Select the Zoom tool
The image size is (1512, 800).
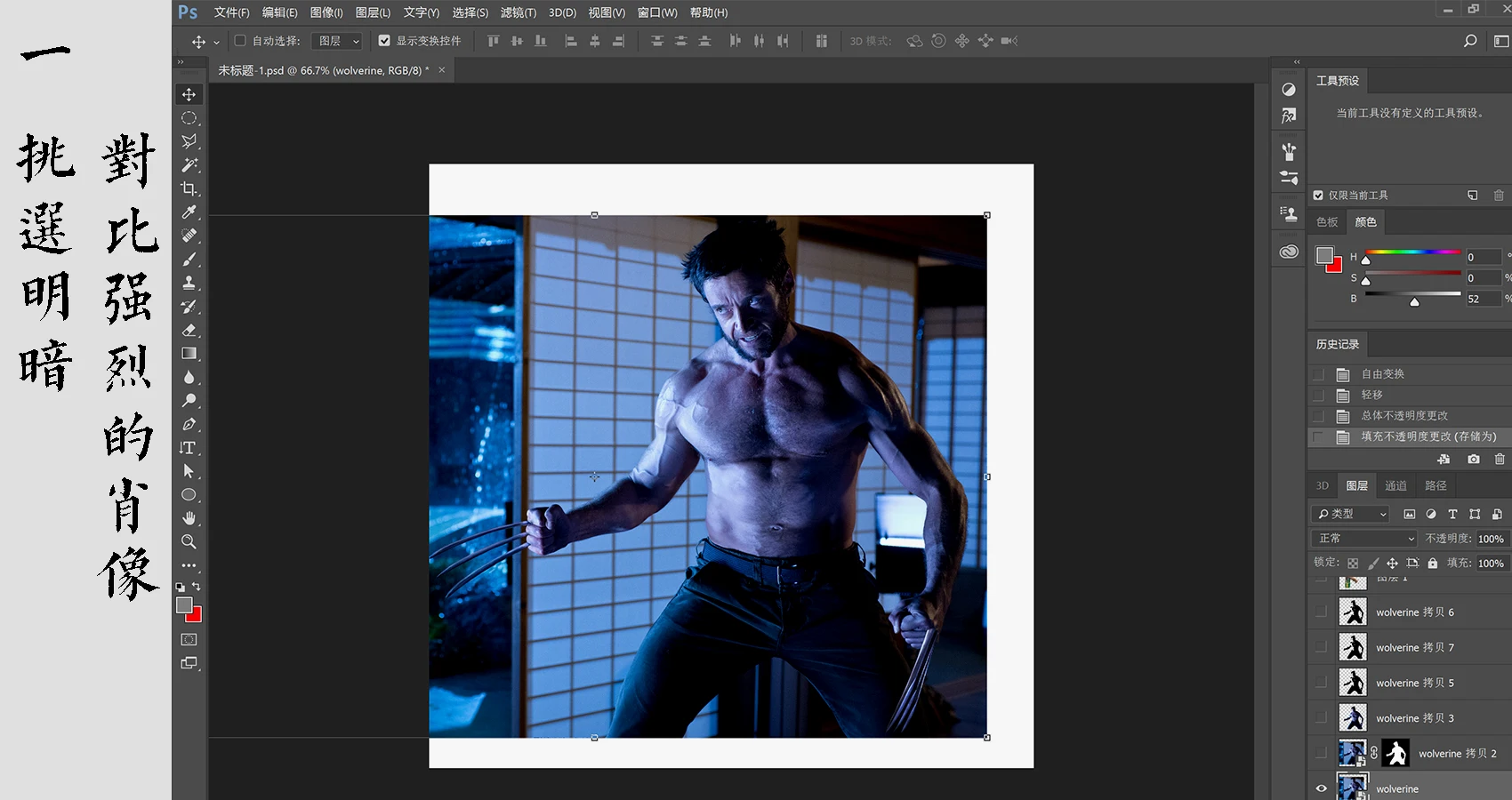189,541
